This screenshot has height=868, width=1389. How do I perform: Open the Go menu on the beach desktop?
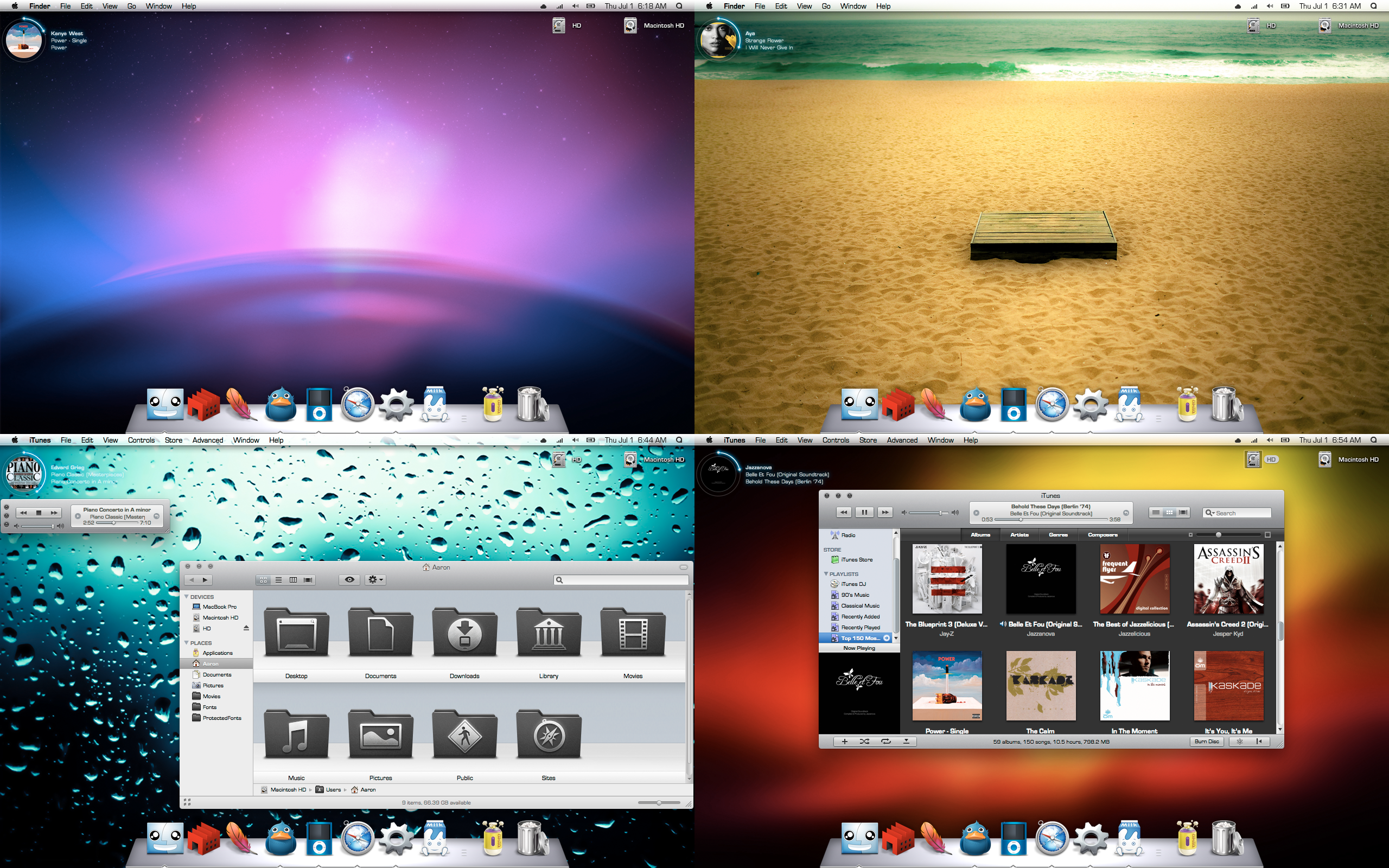[826, 7]
